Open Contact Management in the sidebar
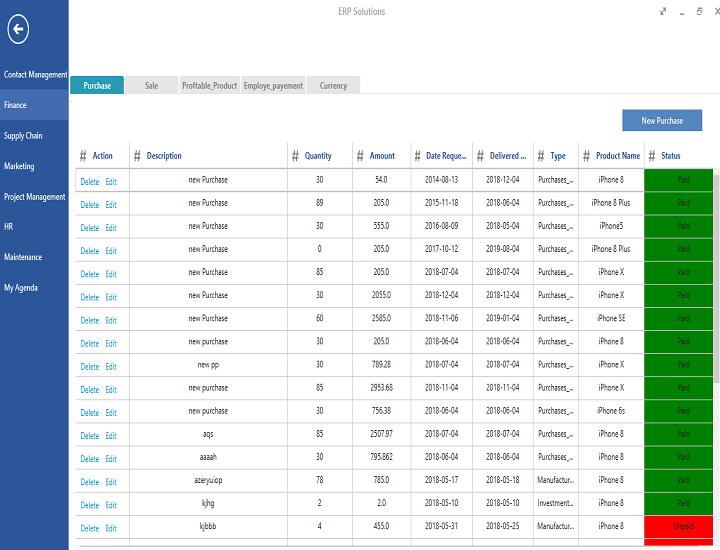The image size is (720, 550). [x=34, y=74]
